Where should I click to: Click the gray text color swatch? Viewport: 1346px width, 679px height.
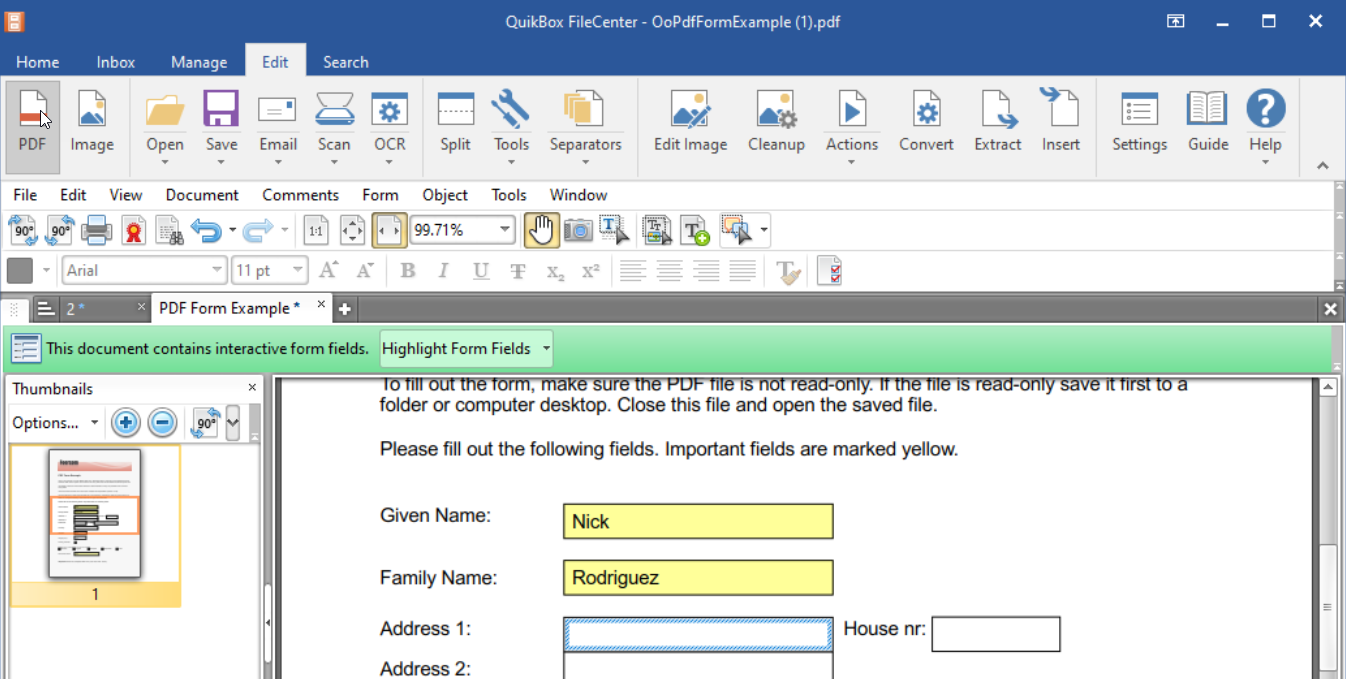[19, 270]
